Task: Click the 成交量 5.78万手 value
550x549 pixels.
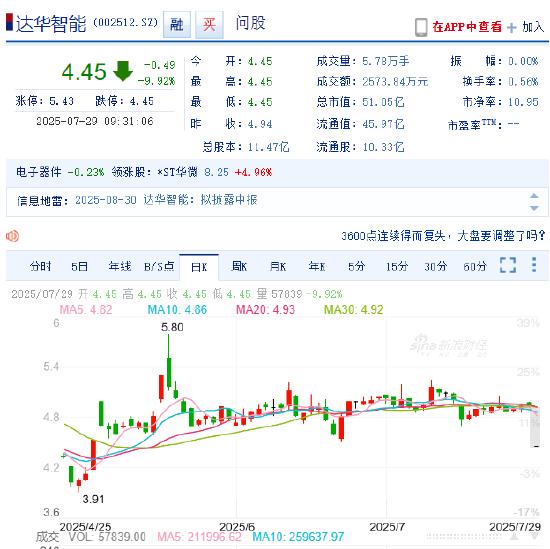Action: pos(385,61)
